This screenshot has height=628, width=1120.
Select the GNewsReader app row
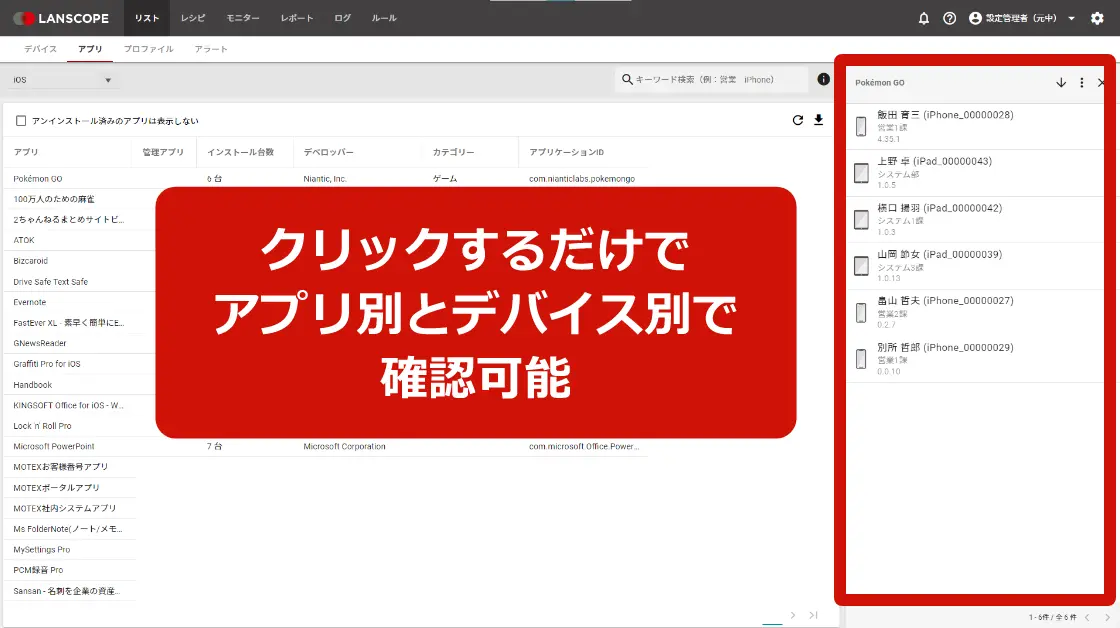tap(39, 344)
